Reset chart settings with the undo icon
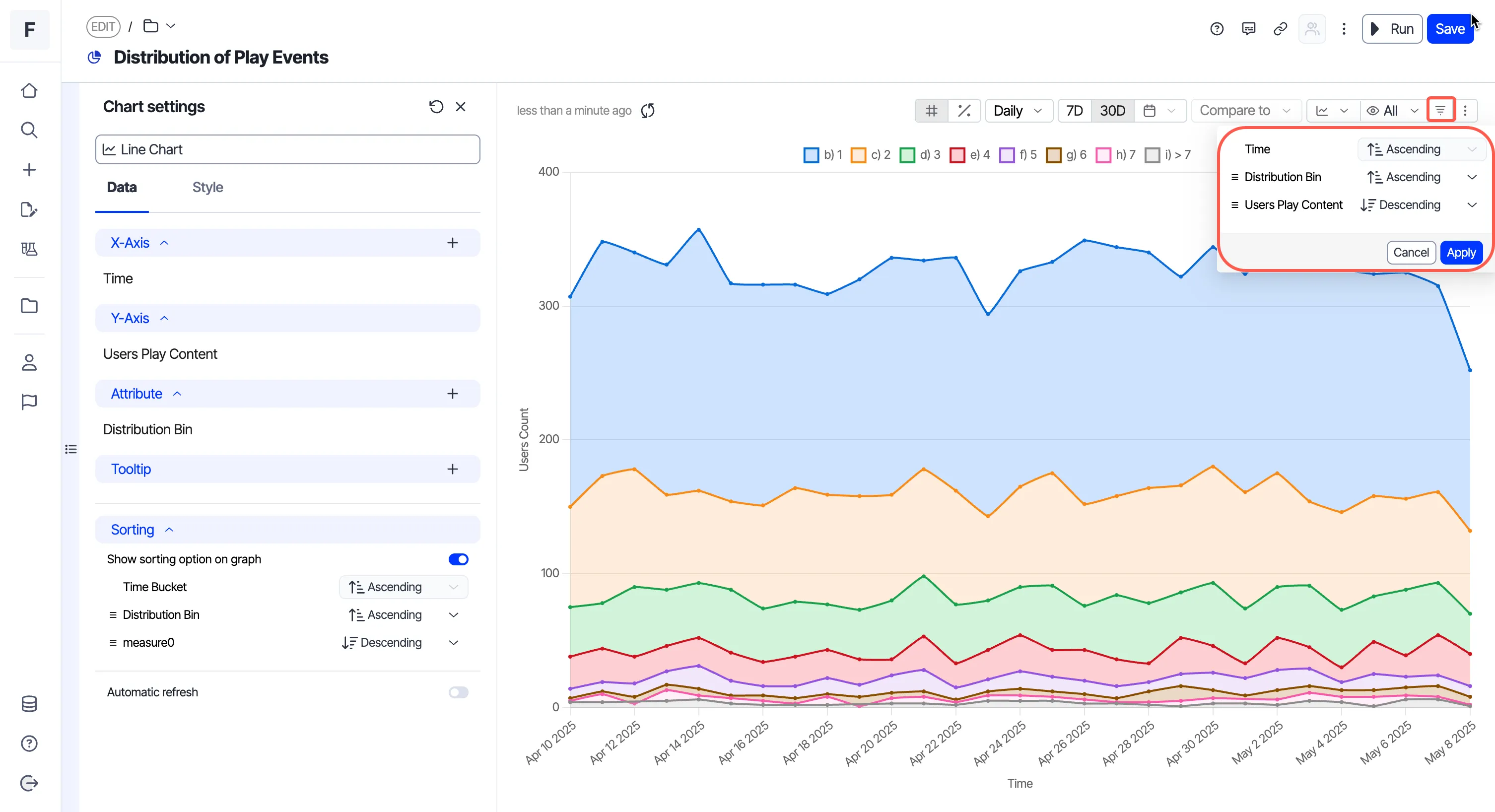This screenshot has width=1495, height=812. coord(436,107)
